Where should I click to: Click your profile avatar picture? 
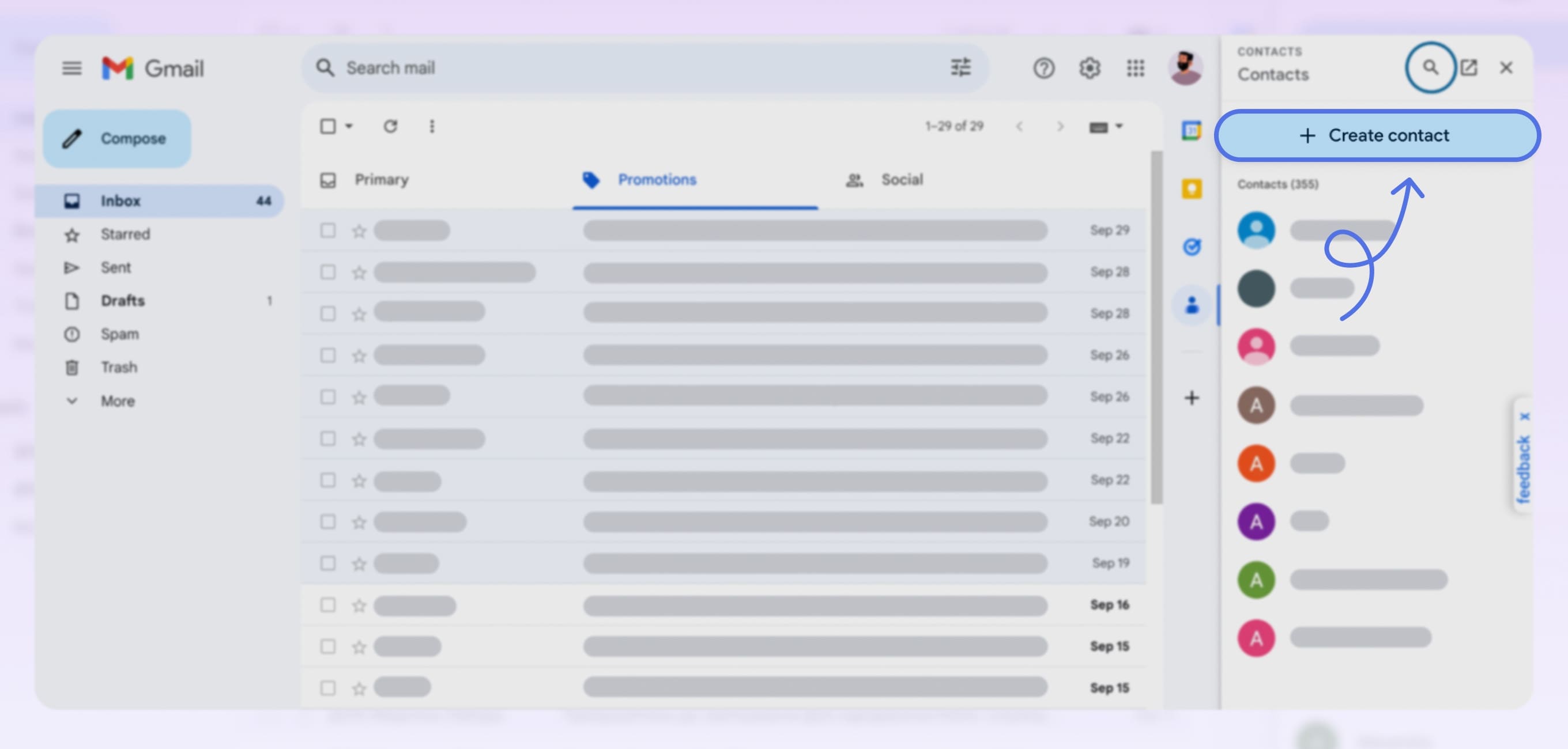coord(1185,68)
